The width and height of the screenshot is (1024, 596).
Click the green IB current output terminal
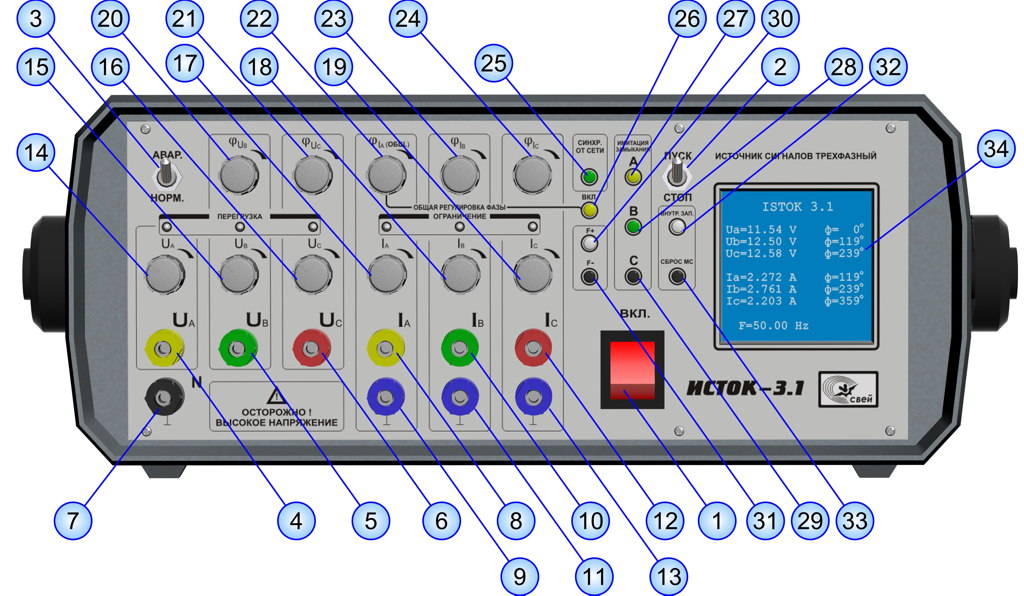[x=459, y=350]
